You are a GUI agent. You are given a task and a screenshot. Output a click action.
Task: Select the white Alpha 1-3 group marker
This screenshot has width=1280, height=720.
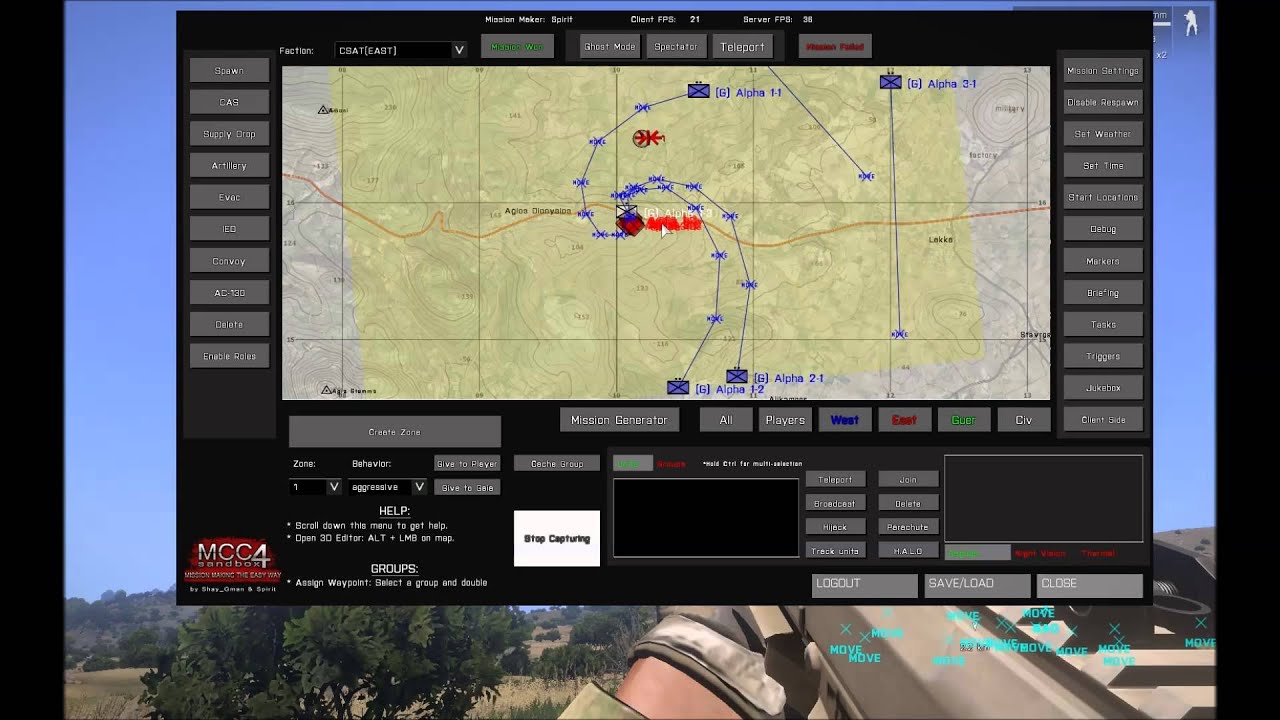627,213
